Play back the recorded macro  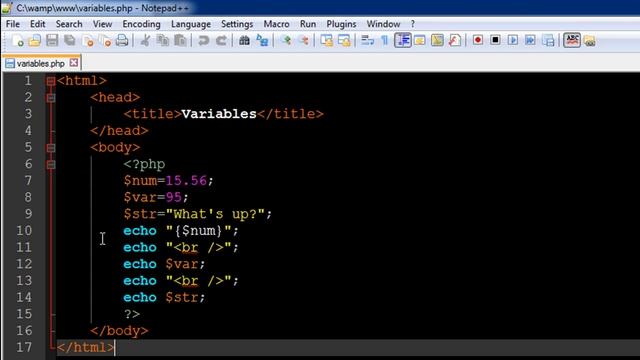click(x=513, y=40)
